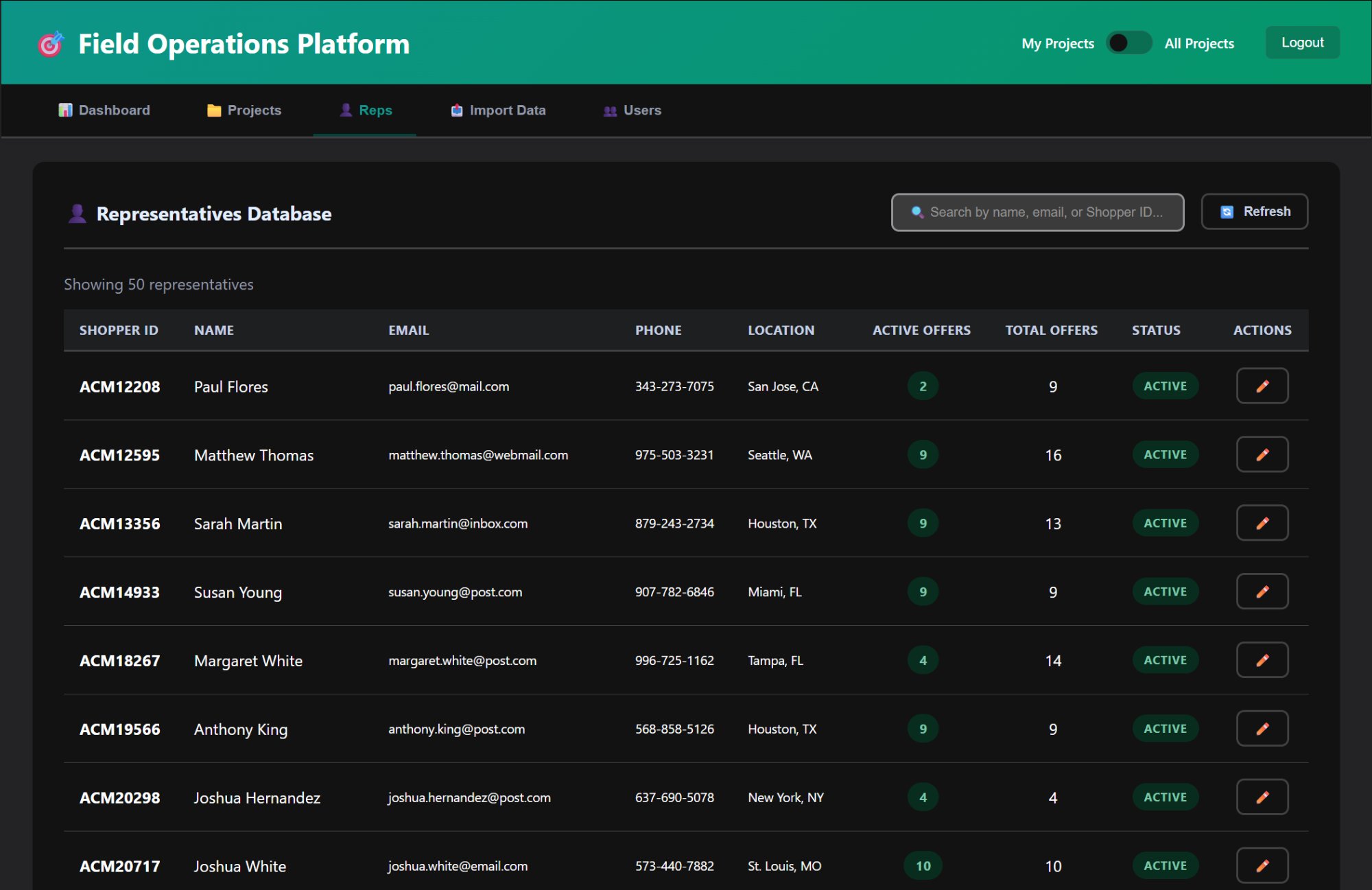Click email margaret.white@post.com

(462, 661)
